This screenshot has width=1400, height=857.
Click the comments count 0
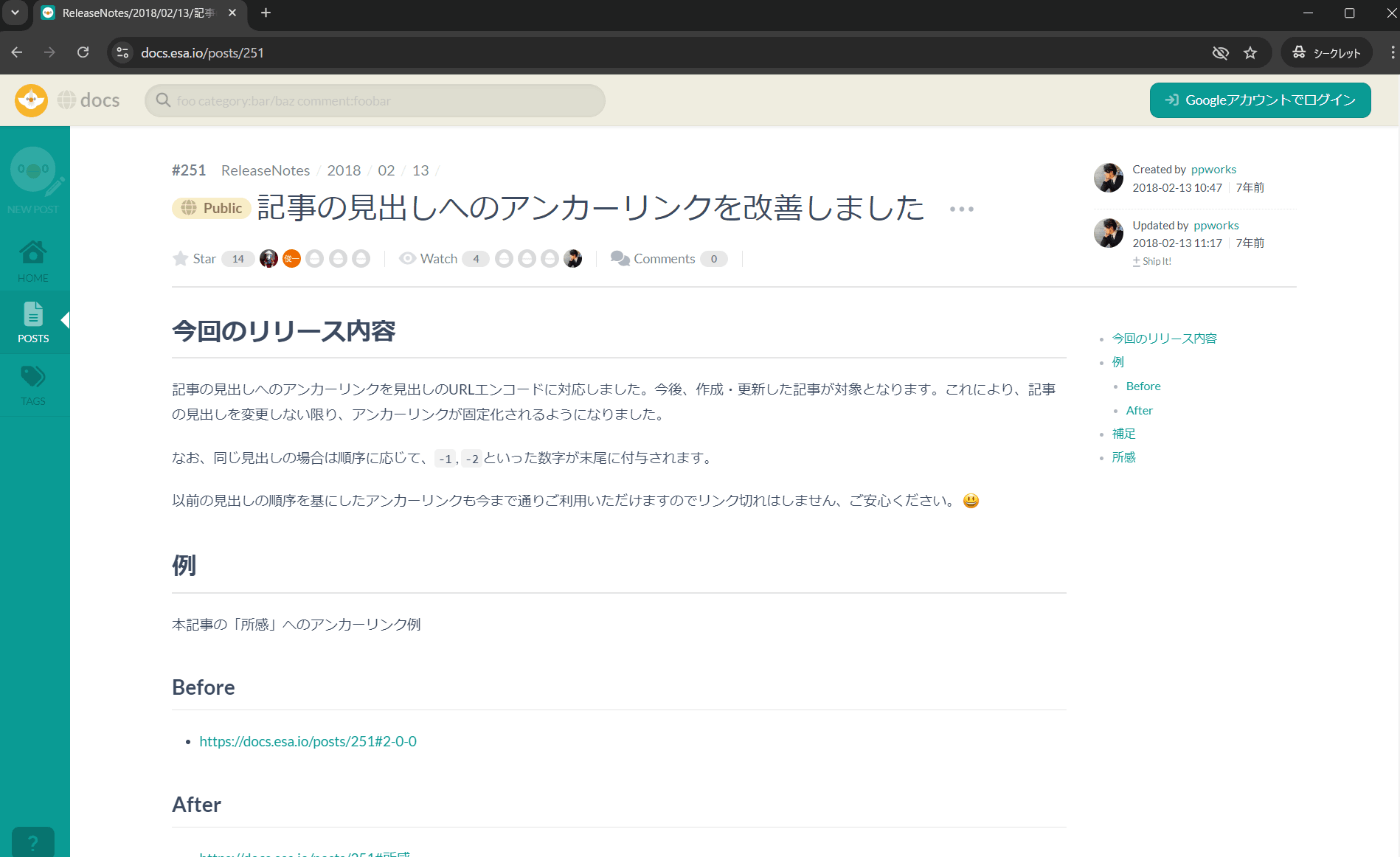tap(713, 259)
